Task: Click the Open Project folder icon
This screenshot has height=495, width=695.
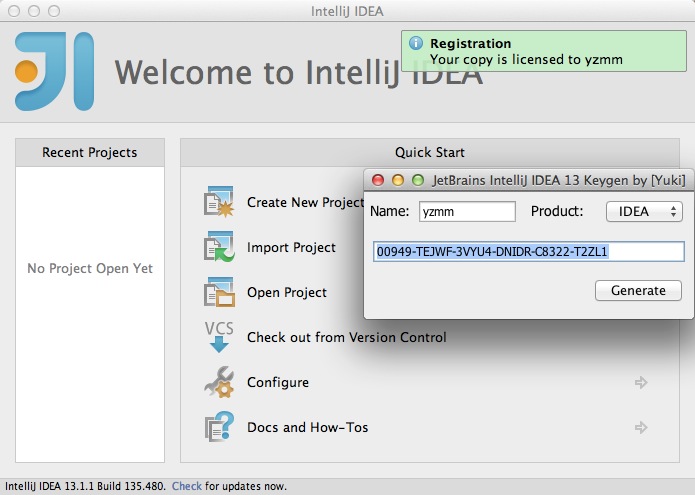Action: click(x=219, y=292)
